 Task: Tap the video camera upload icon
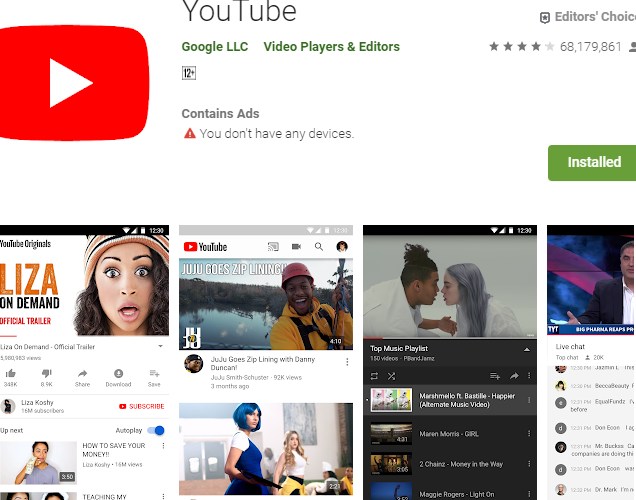point(296,247)
